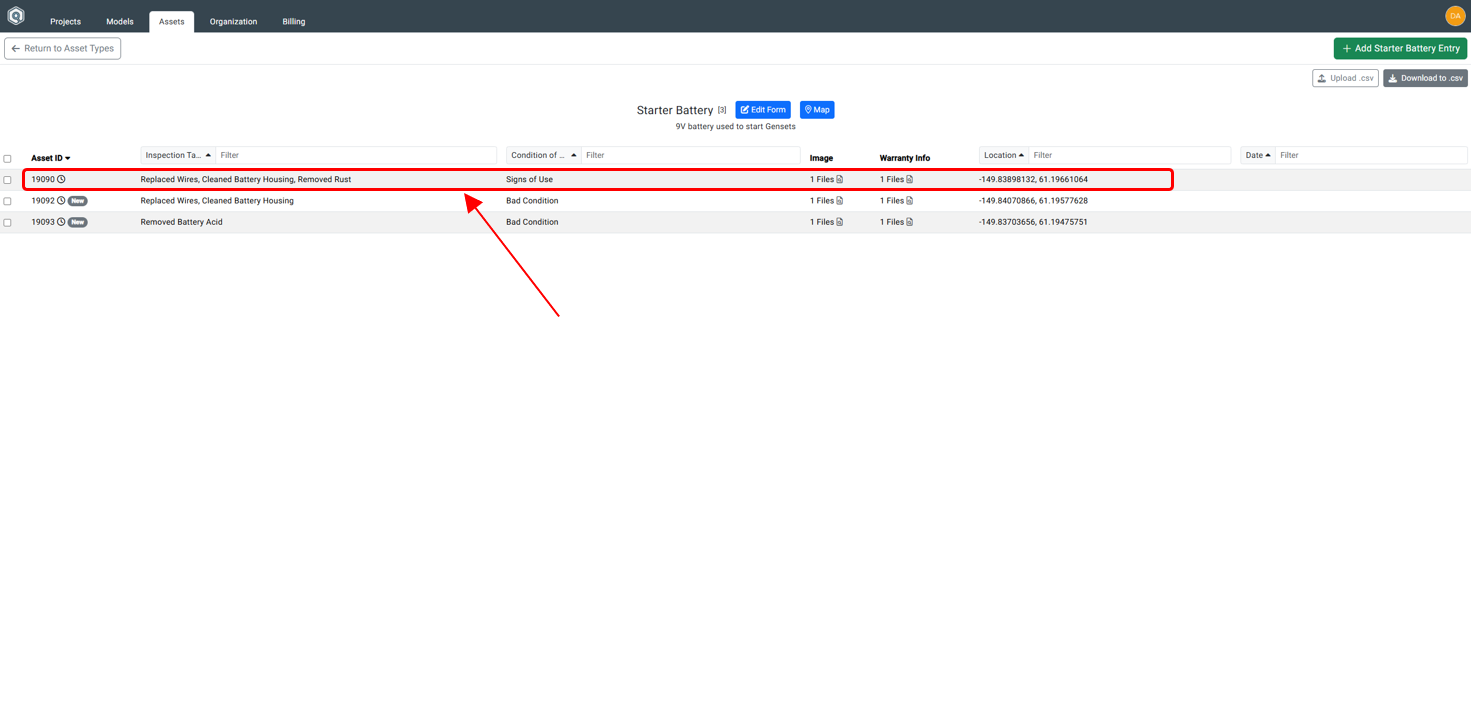The width and height of the screenshot is (1471, 728).
Task: Open the Models tab
Action: (120, 21)
